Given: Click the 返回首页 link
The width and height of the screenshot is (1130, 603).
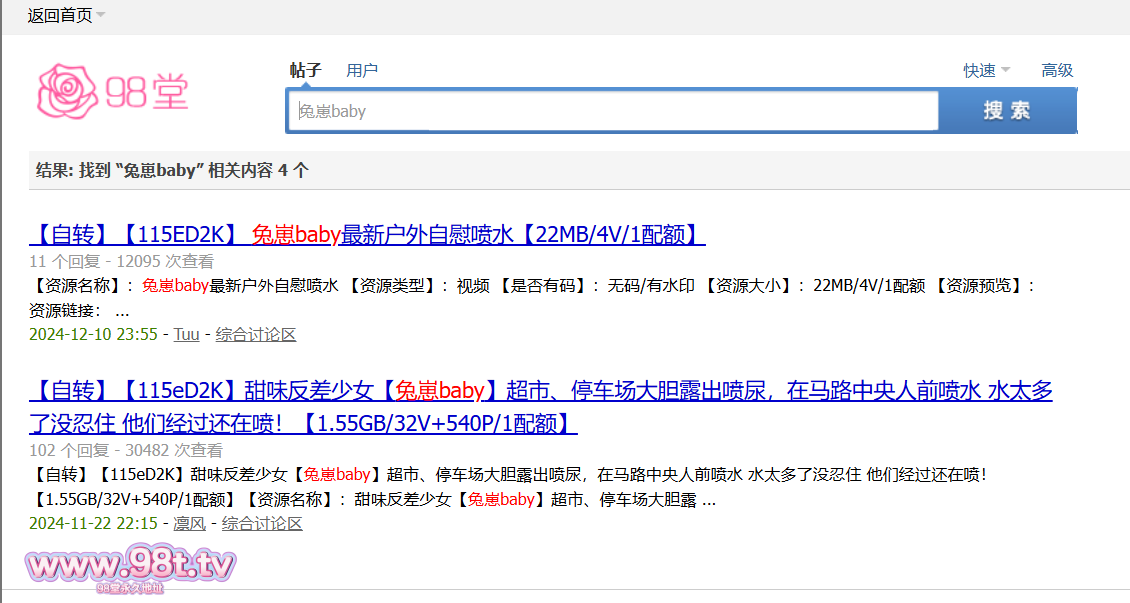Looking at the screenshot, I should 59,15.
